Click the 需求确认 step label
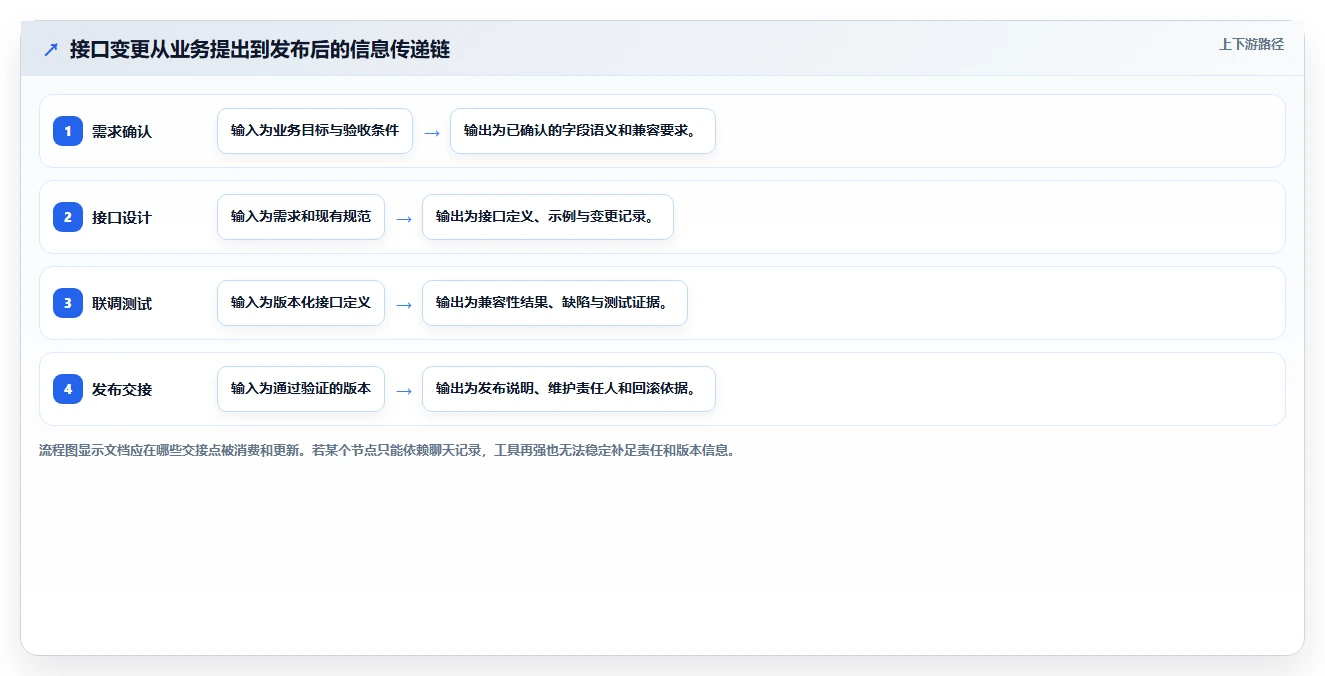1325x676 pixels. click(x=122, y=131)
